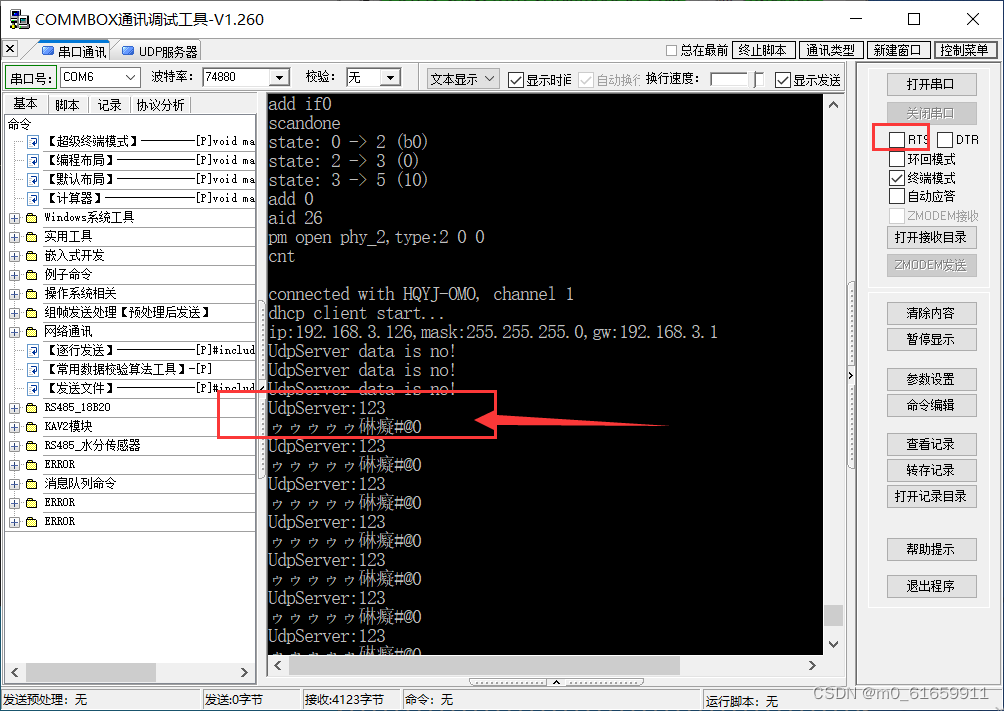Click the terminal horizontal scrollbar thumb
The width and height of the screenshot is (1004, 711).
(484, 666)
